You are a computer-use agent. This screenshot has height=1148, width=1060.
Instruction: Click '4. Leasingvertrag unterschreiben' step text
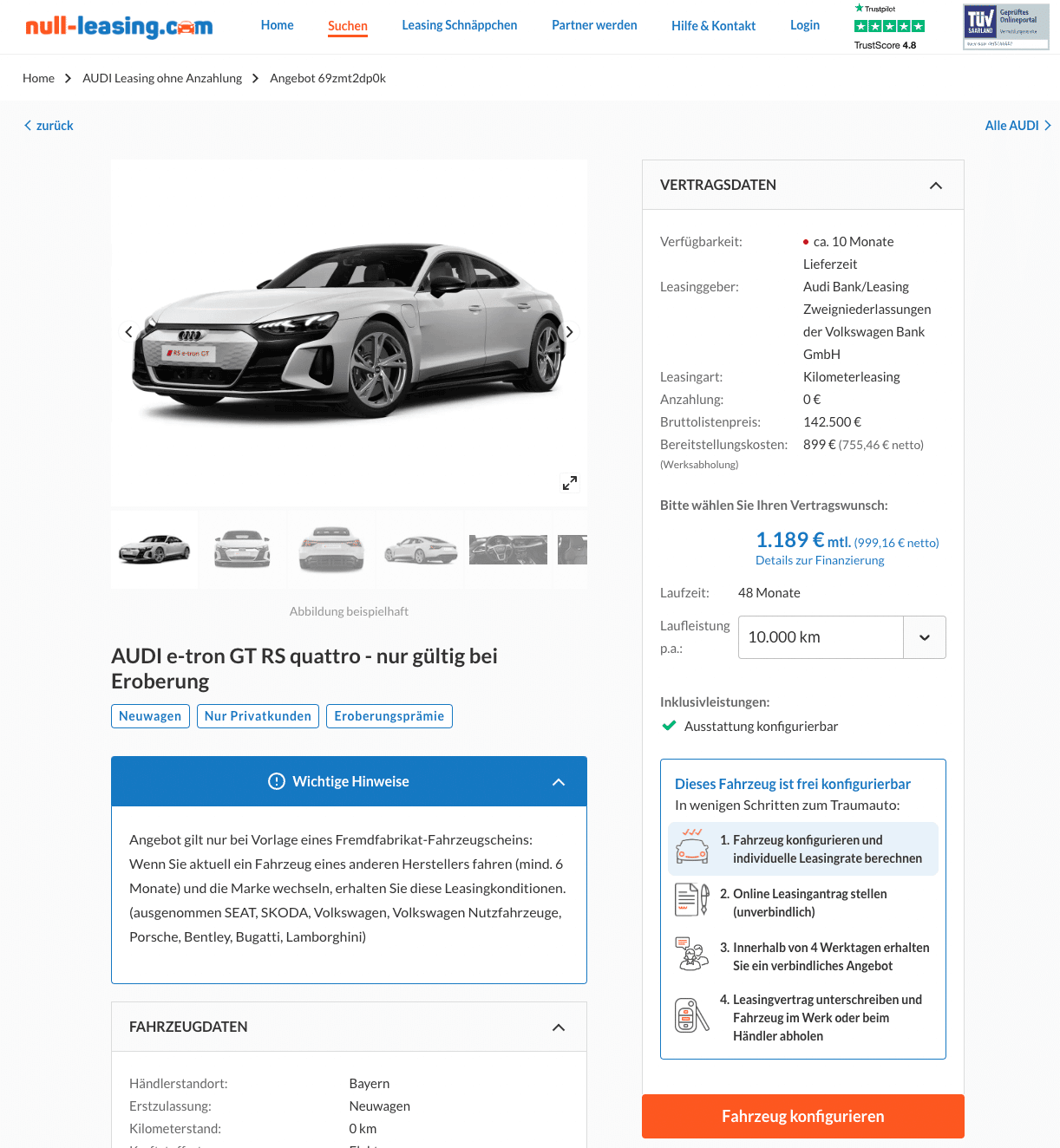[821, 1018]
